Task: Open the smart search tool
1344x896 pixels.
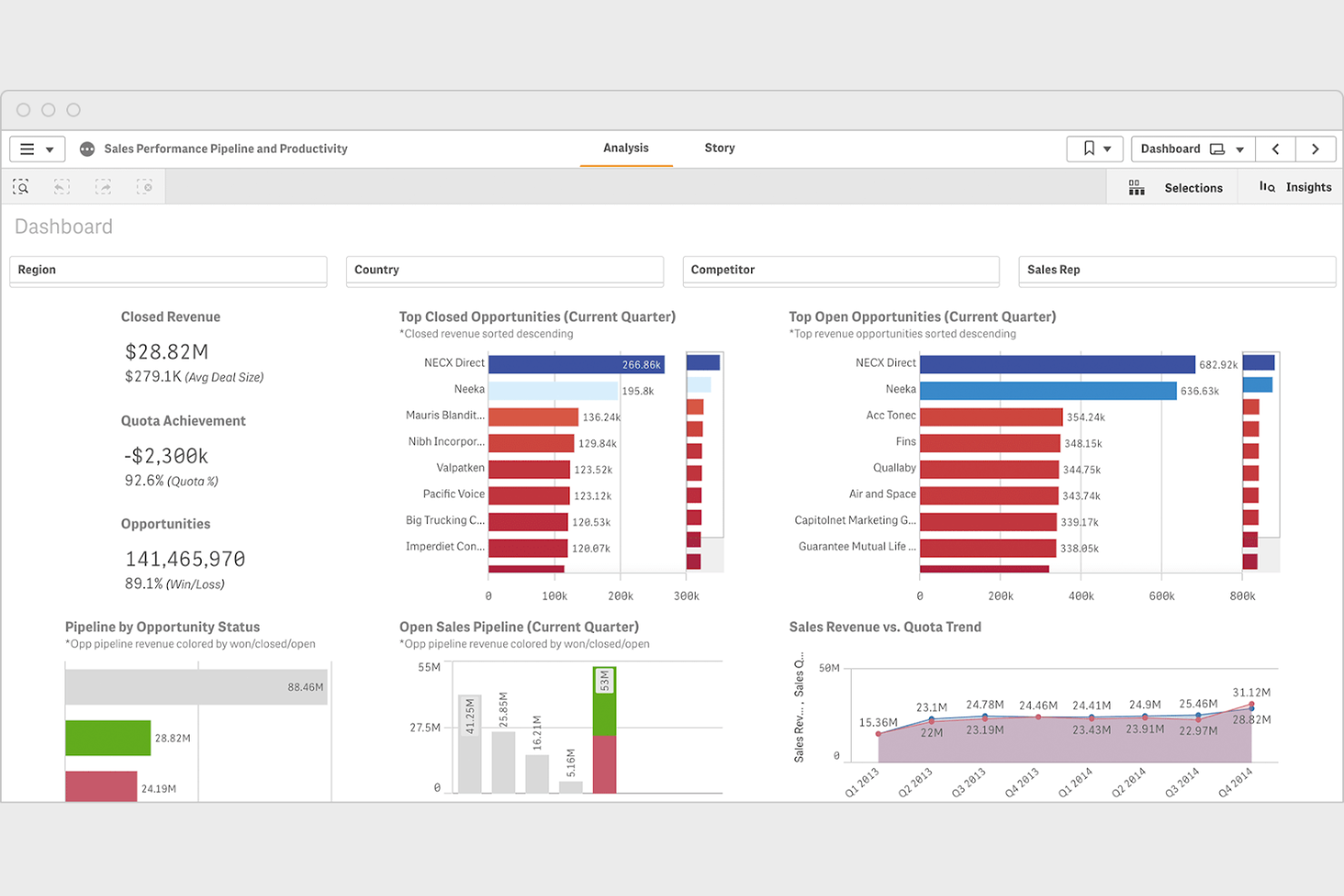Action: coord(21,187)
